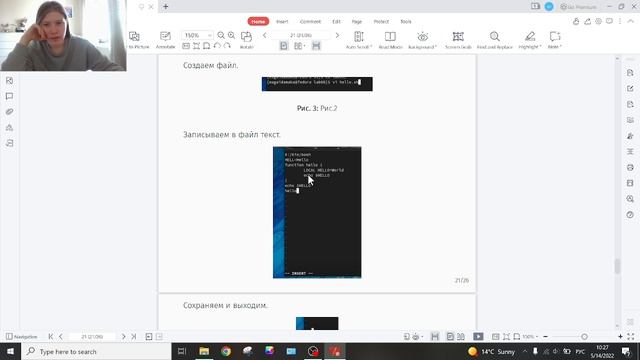640x360 pixels.
Task: Open the Edit tab
Action: (336, 22)
